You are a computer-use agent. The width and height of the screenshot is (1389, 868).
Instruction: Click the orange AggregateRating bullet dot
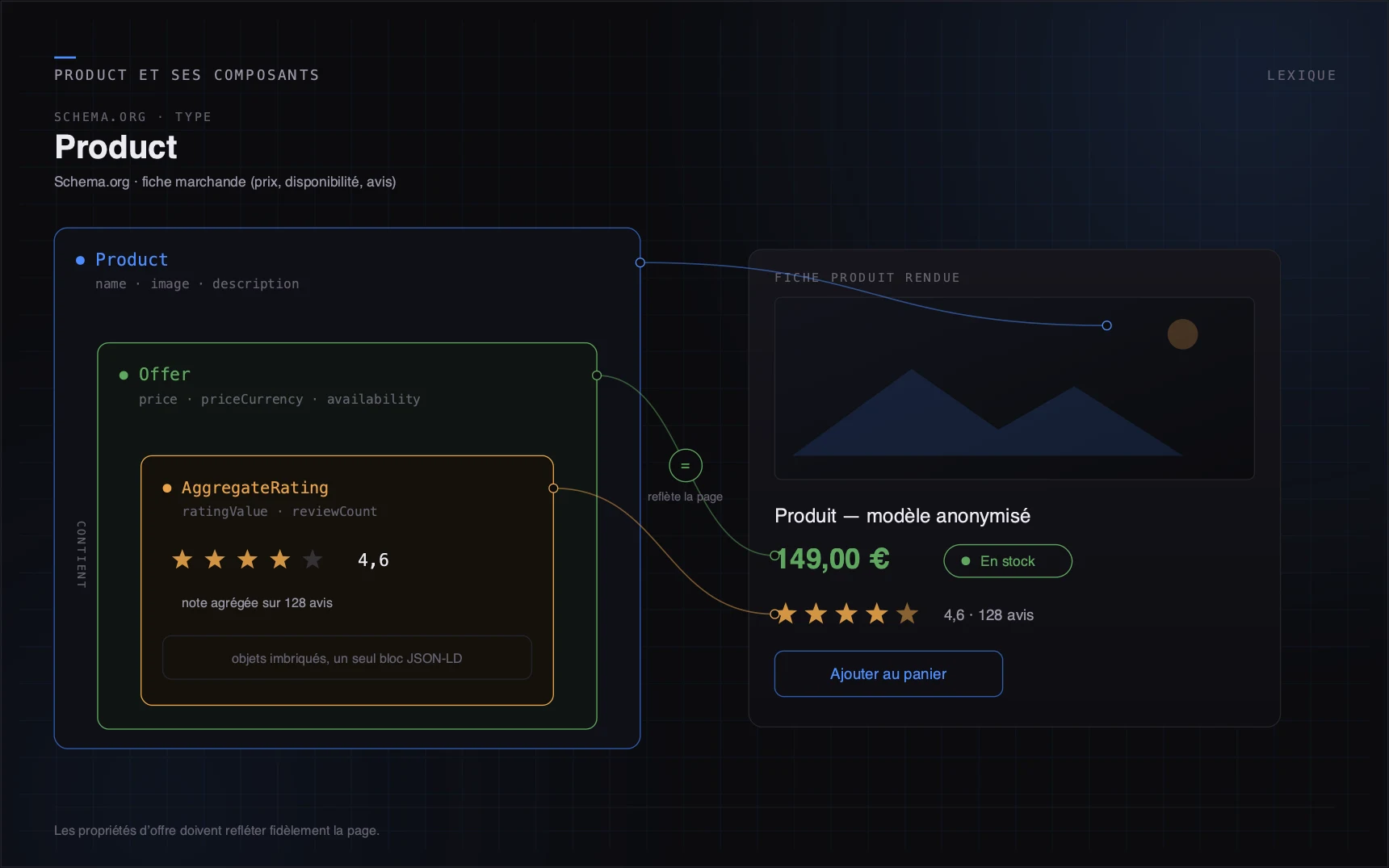click(x=167, y=488)
